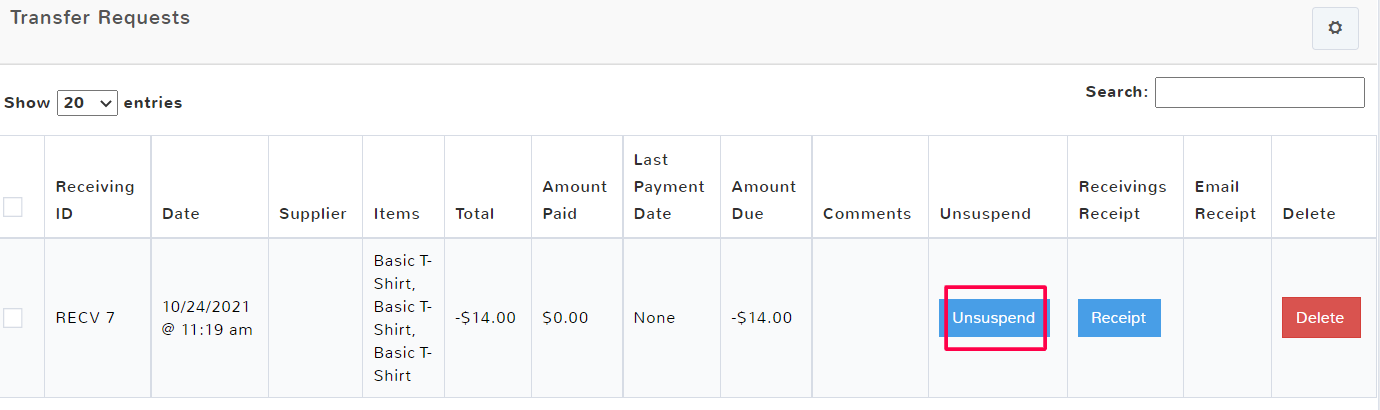1380x410 pixels.
Task: Sort by Supplier column header
Action: click(313, 213)
